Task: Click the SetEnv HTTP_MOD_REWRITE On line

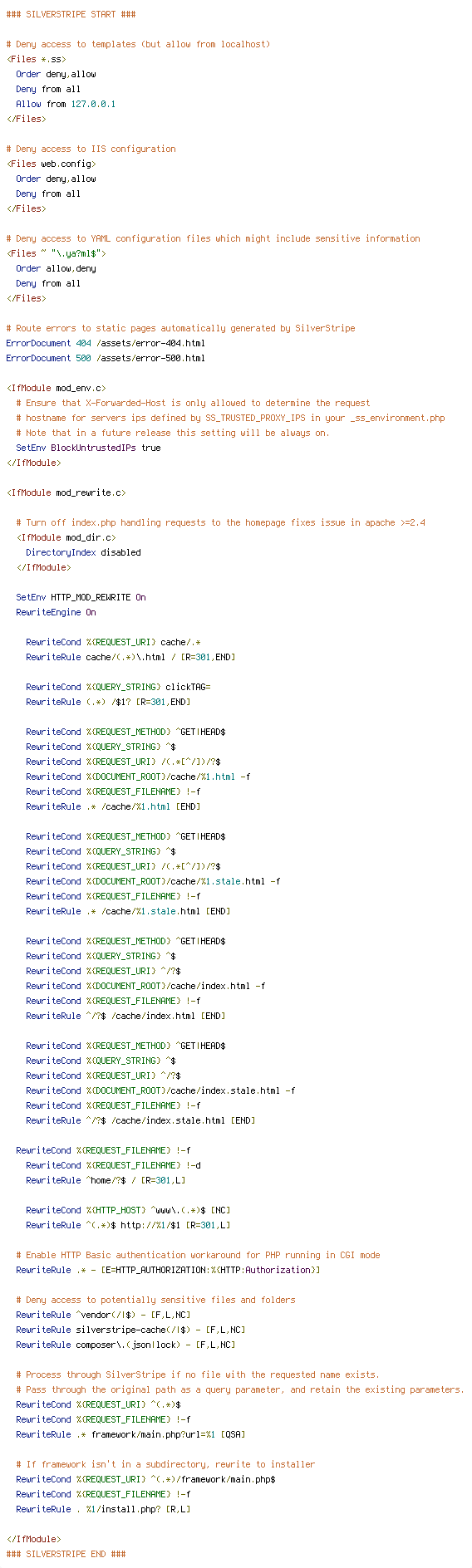Action: (x=81, y=597)
